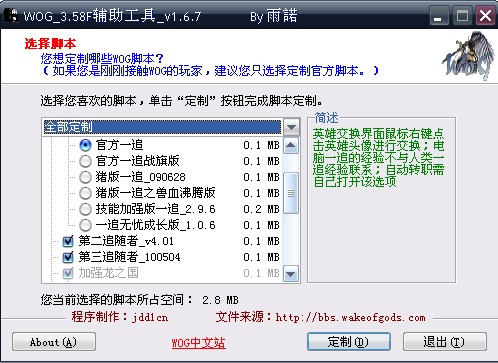The width and height of the screenshot is (498, 363).
Task: Click the app icon in title bar
Action: (10, 15)
